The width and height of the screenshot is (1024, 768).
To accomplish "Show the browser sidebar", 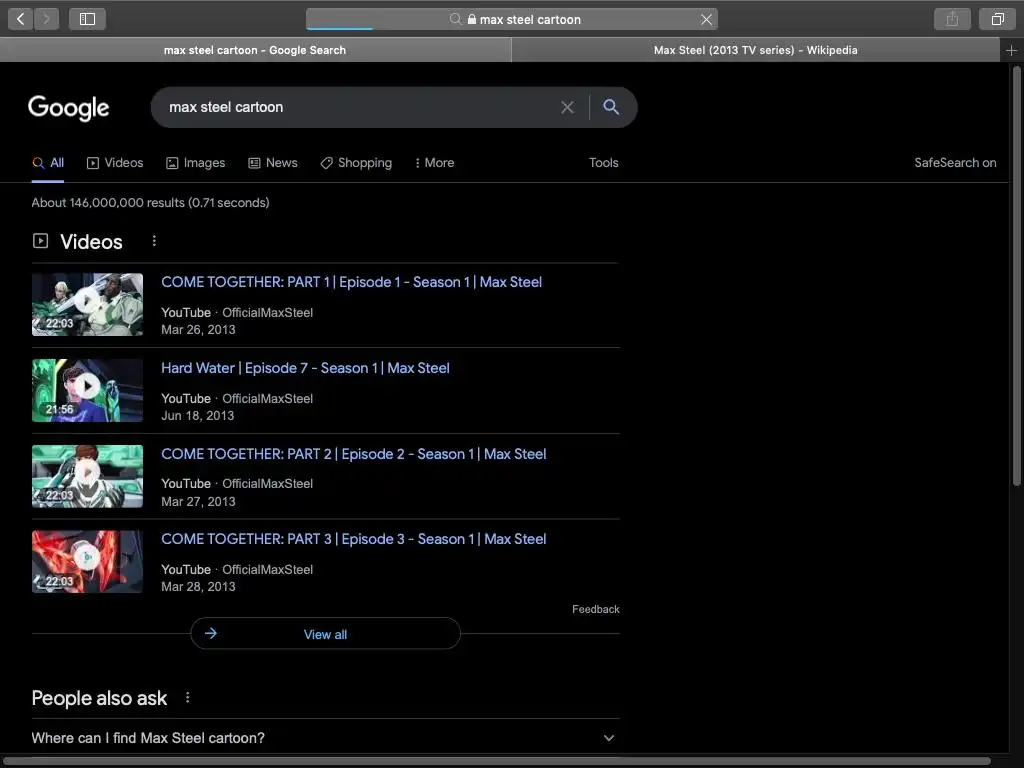I will coord(88,19).
